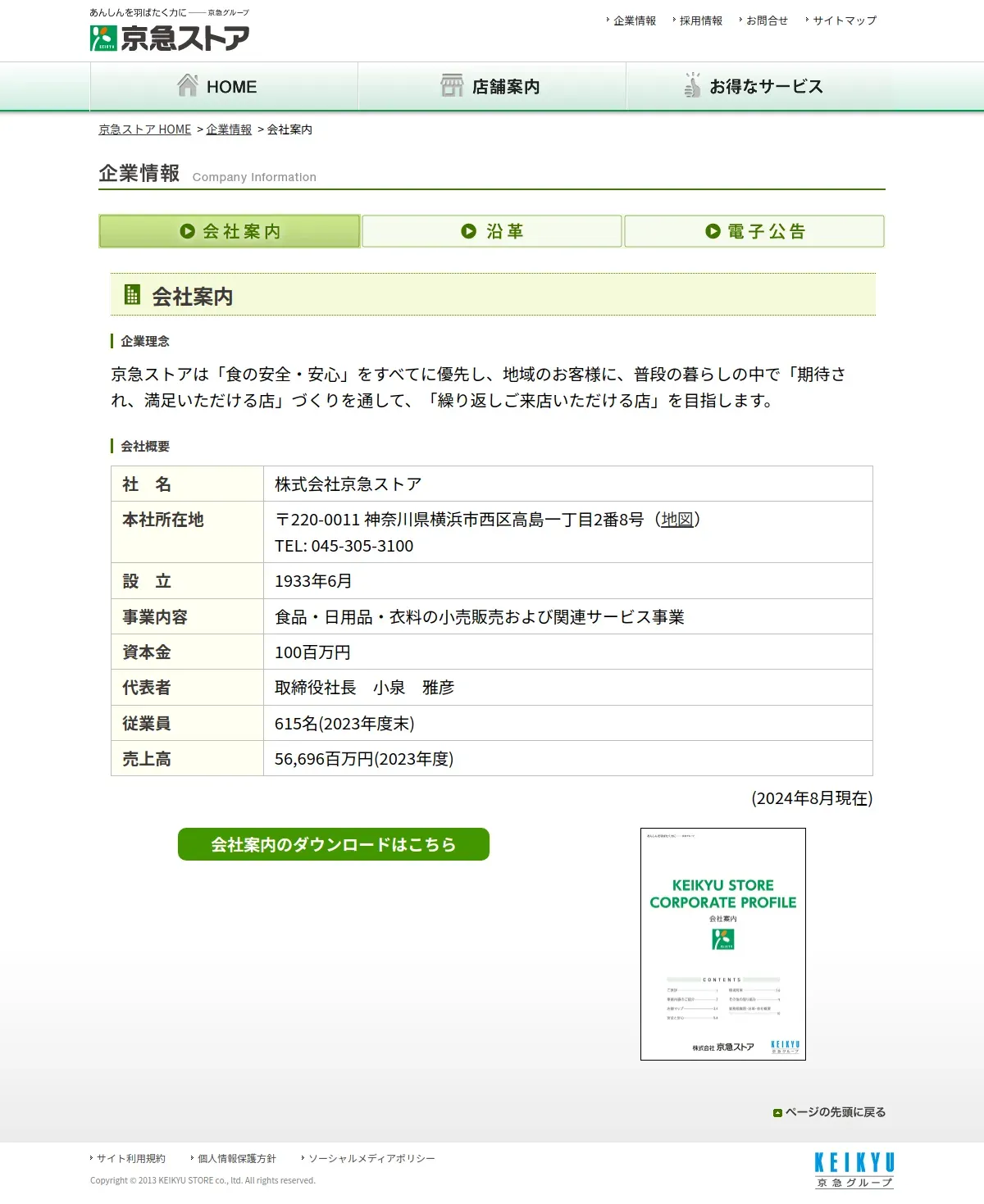Open サイト利用規約 footer link

point(131,1158)
